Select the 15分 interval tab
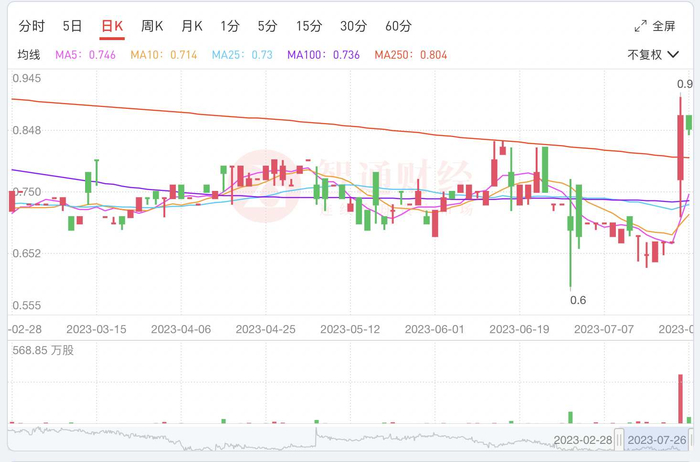The height and width of the screenshot is (462, 700). pos(309,26)
